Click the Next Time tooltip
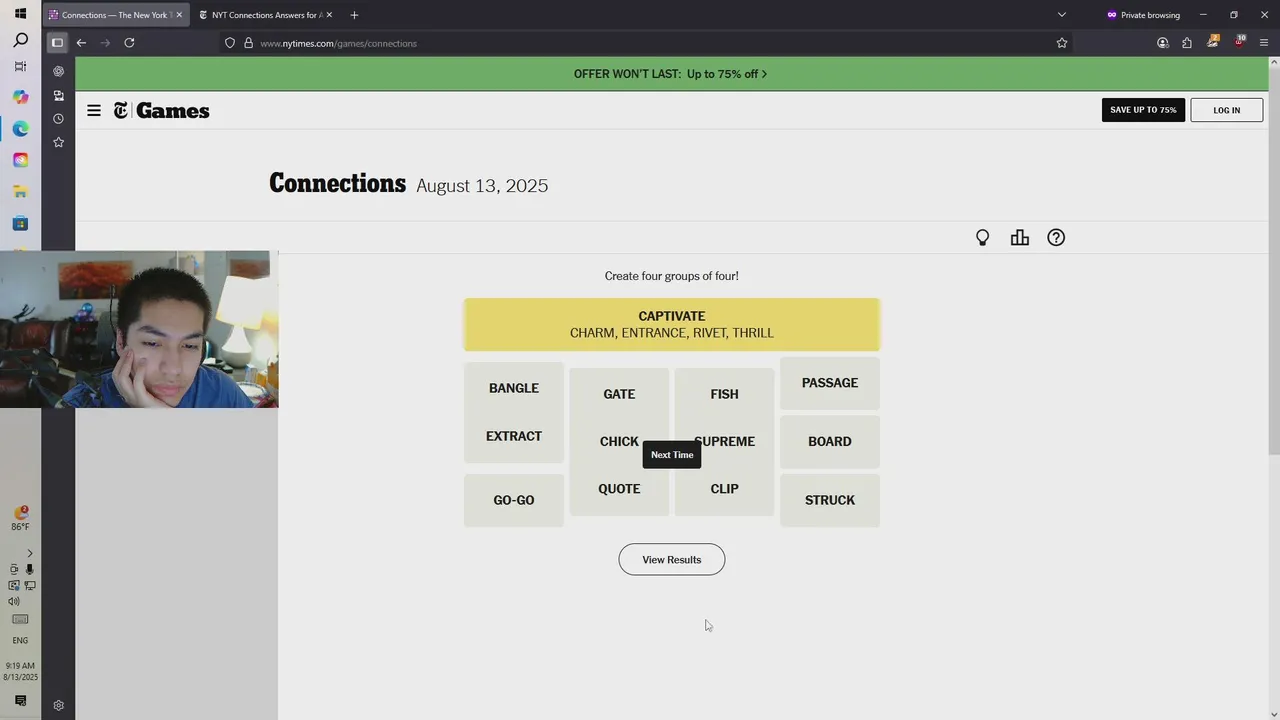The height and width of the screenshot is (720, 1280). 672,455
